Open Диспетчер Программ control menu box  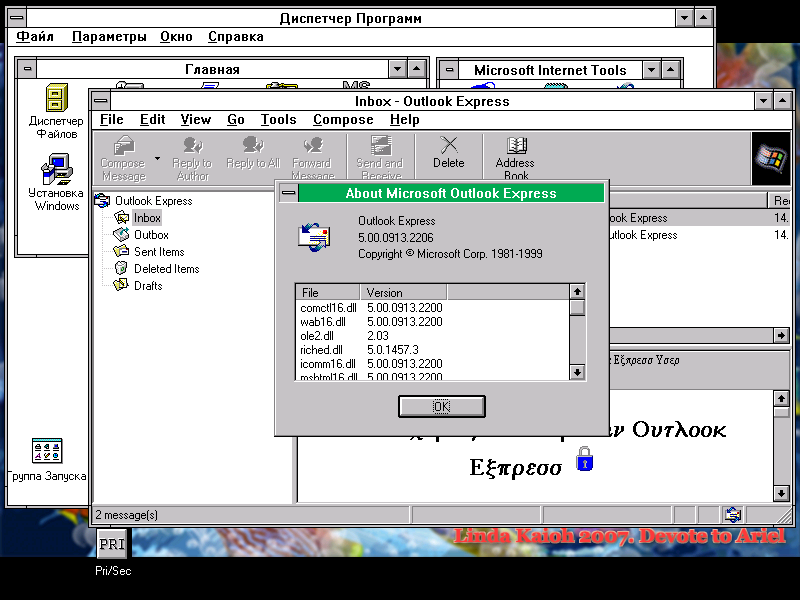pyautogui.click(x=16, y=18)
